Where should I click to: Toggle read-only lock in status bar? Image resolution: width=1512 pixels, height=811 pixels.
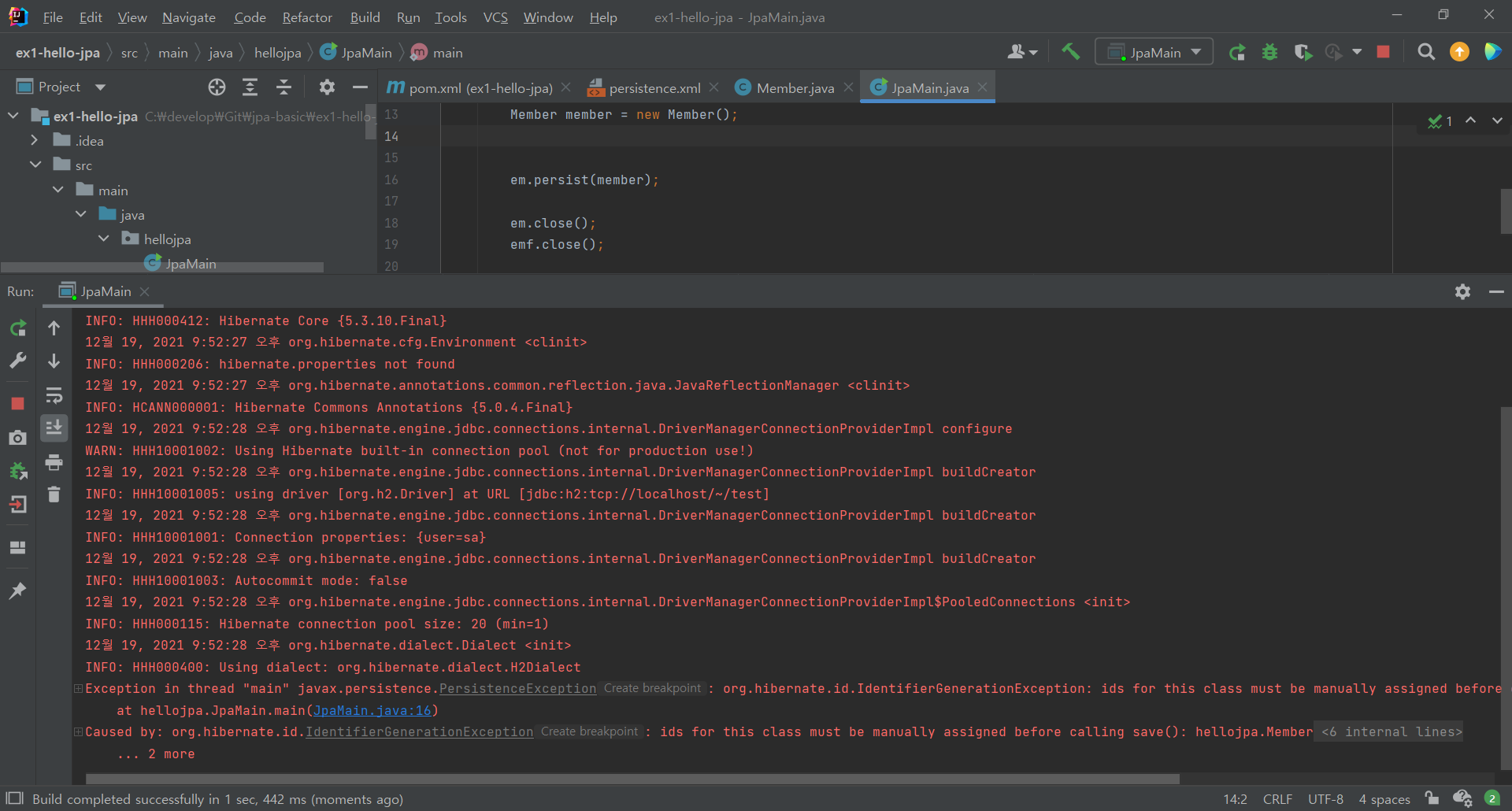coord(1432,798)
